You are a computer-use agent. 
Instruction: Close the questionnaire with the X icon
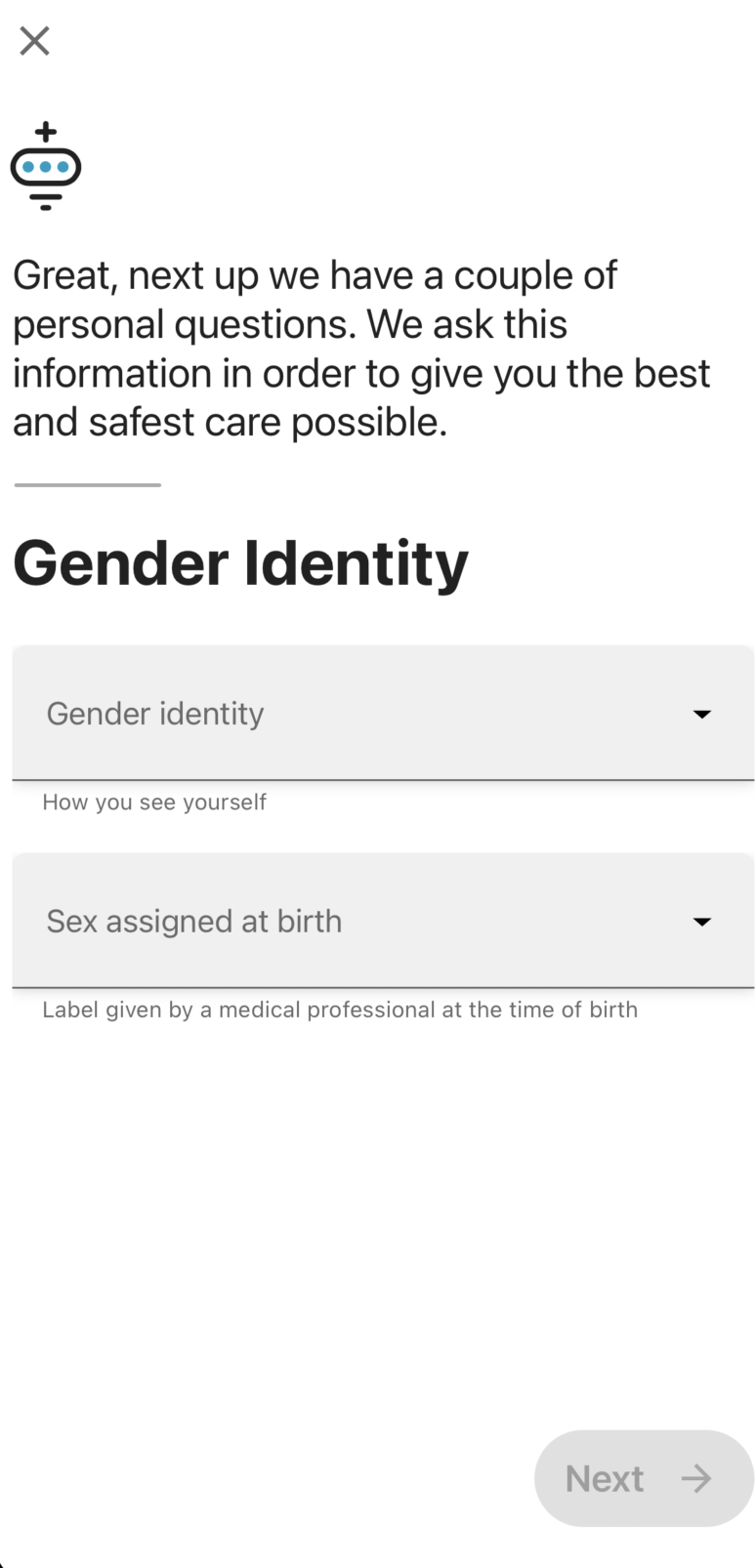click(x=34, y=41)
